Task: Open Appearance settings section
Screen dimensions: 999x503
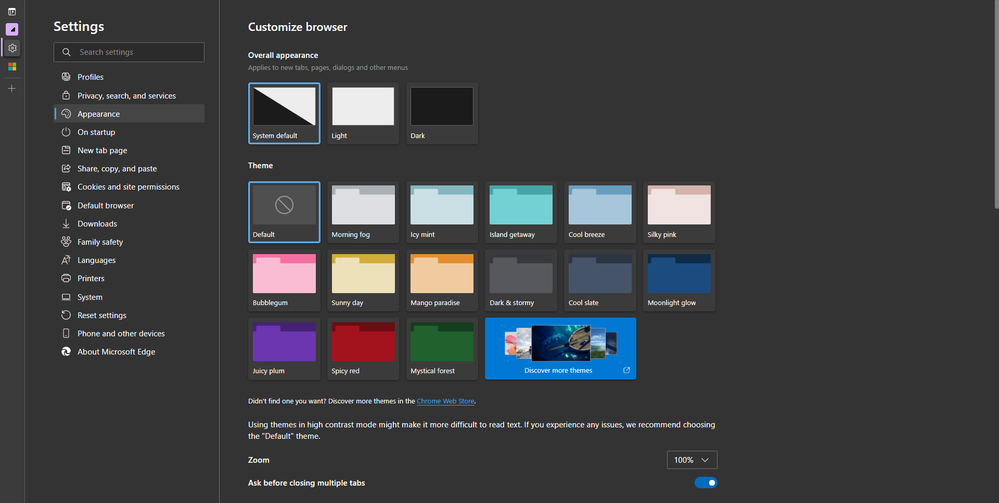Action: 129,113
